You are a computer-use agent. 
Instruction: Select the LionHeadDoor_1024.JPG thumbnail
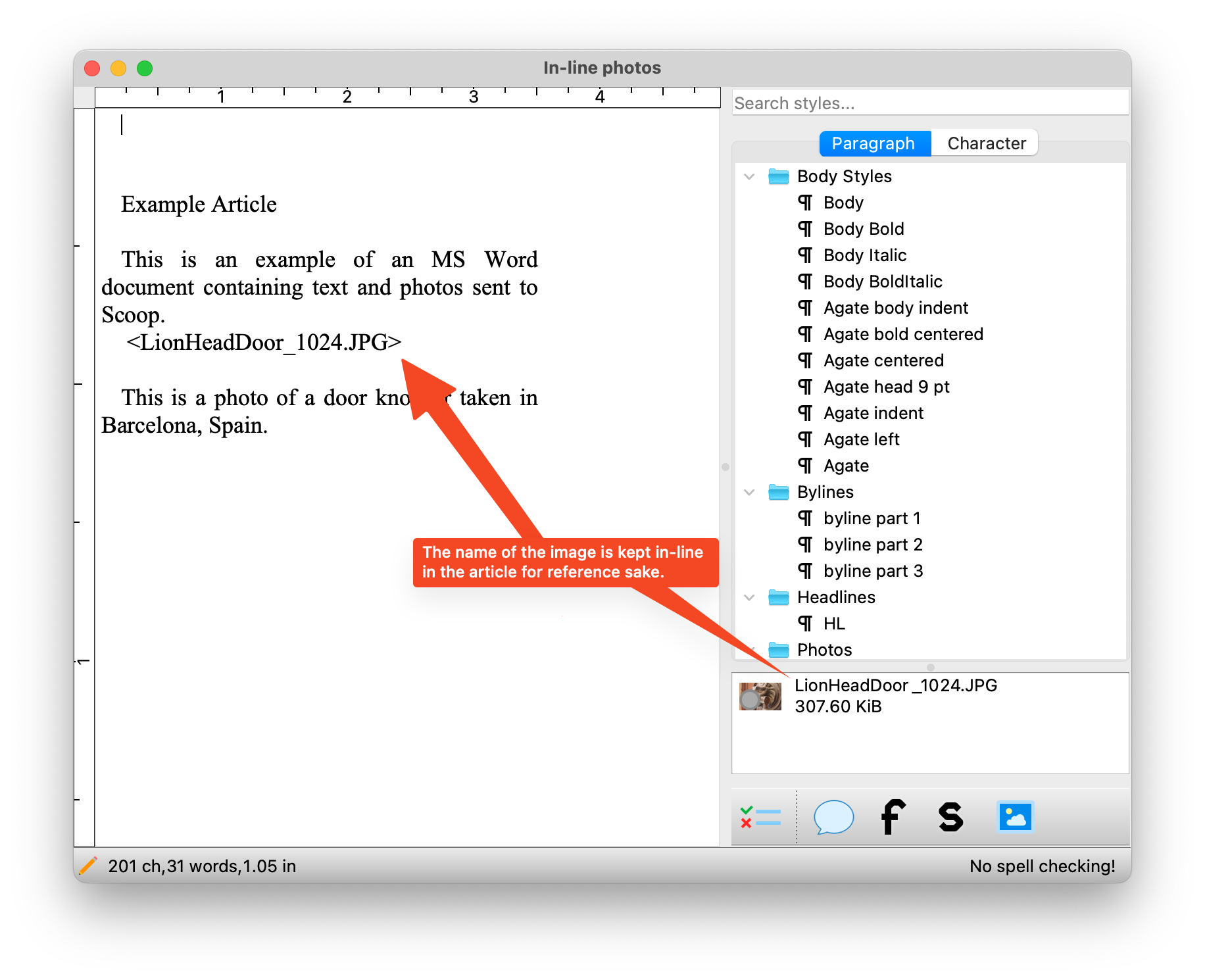(x=760, y=697)
